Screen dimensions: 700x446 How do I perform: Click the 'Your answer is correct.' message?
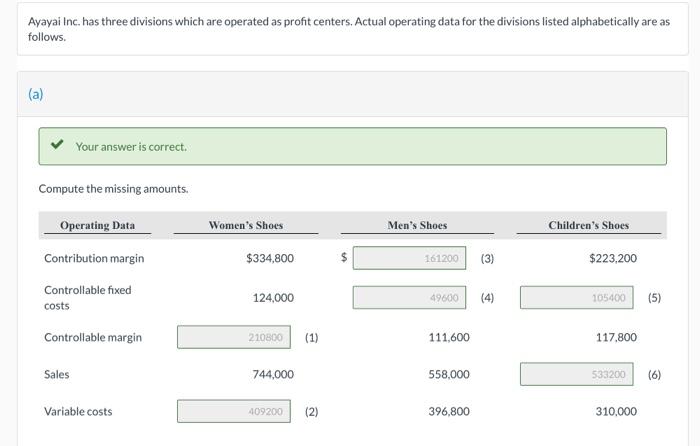click(131, 147)
